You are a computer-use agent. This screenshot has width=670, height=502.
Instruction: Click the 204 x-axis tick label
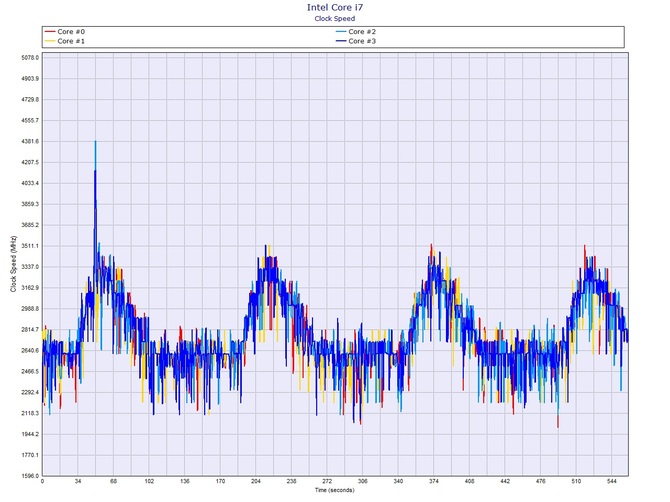[x=256, y=481]
